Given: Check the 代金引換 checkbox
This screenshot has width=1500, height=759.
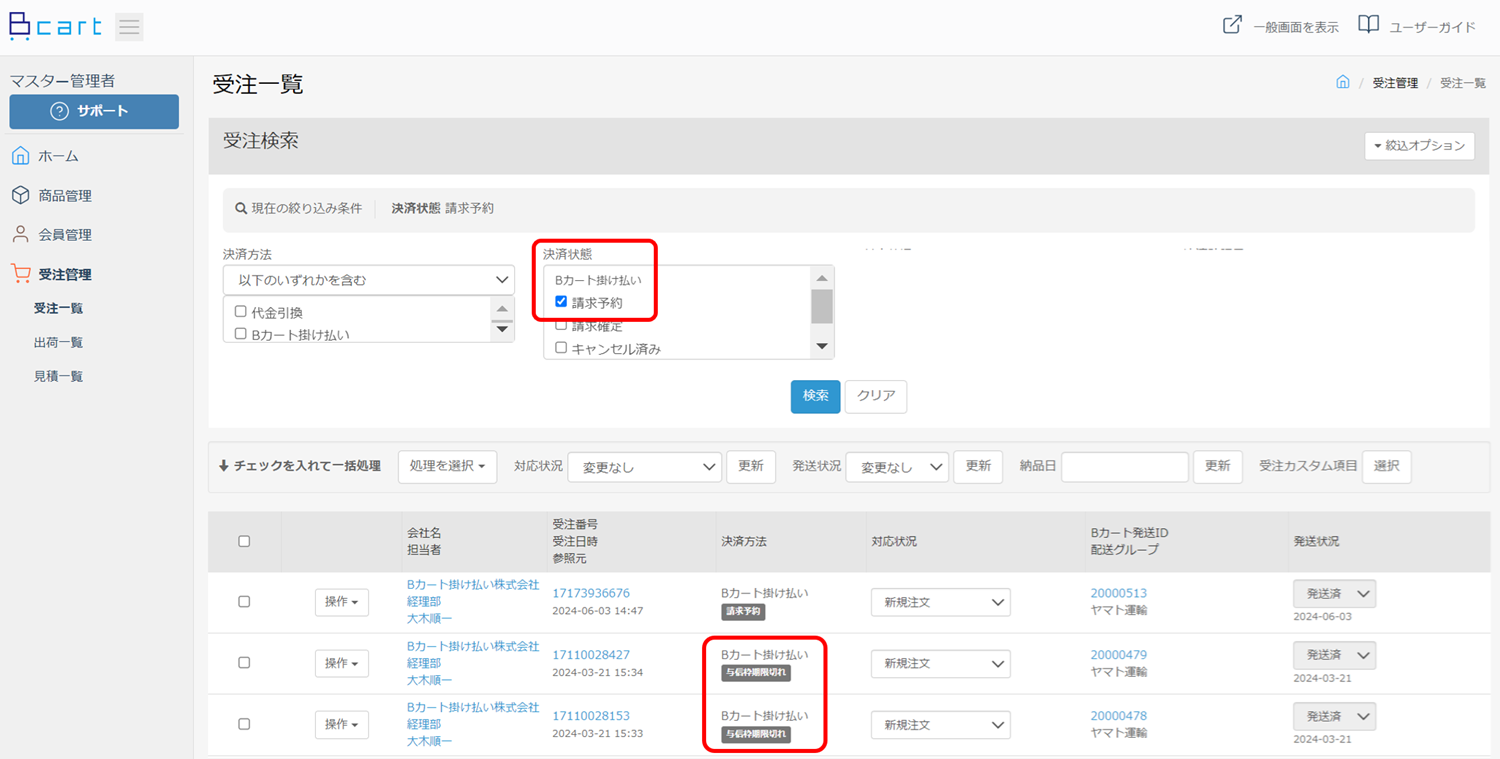Looking at the screenshot, I should click(240, 312).
